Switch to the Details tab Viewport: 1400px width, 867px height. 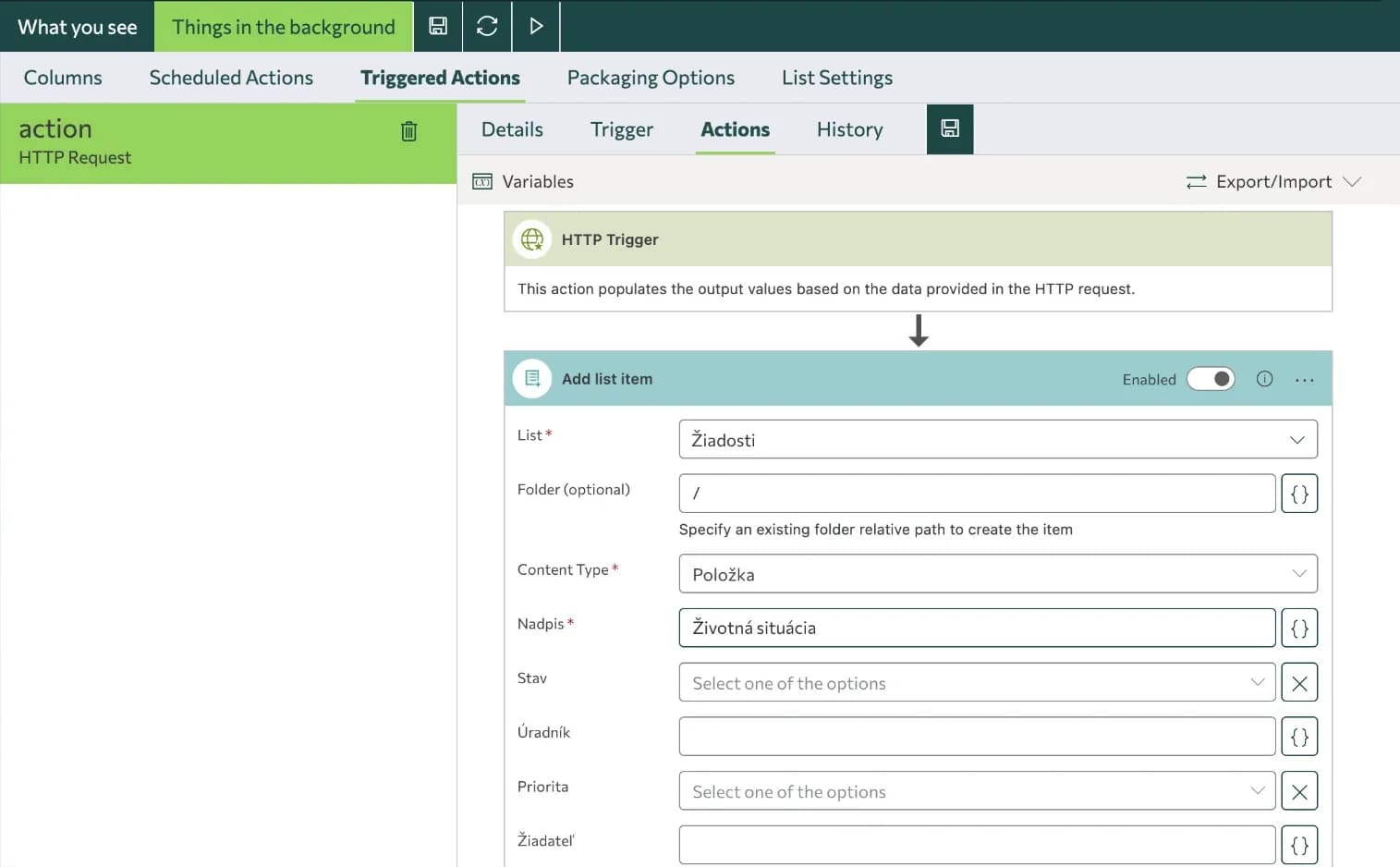tap(512, 129)
